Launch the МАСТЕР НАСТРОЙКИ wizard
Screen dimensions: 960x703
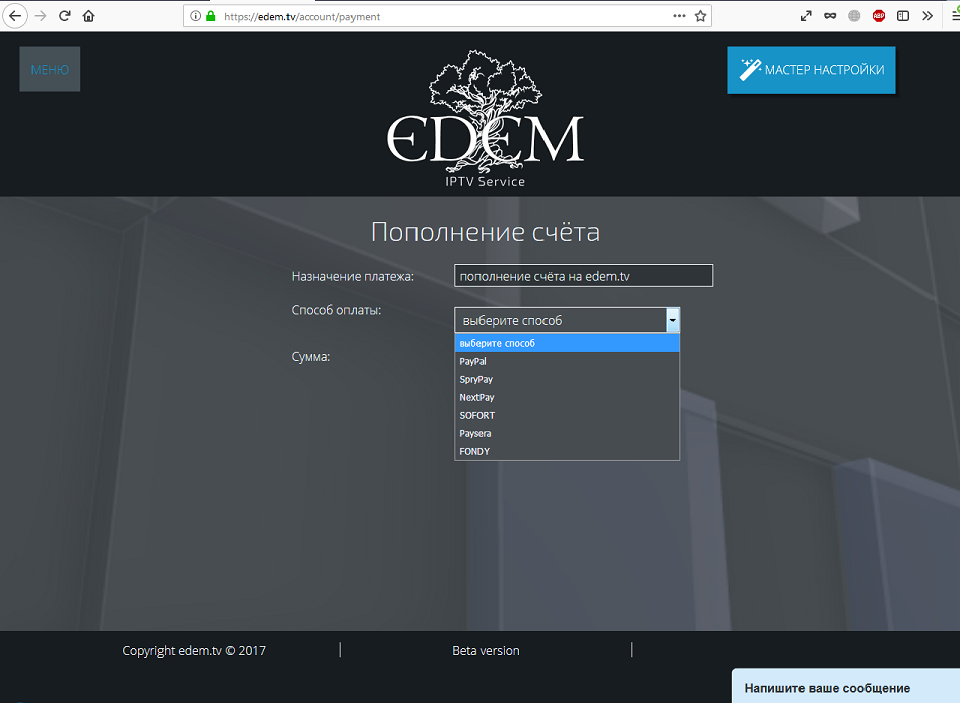pyautogui.click(x=811, y=70)
